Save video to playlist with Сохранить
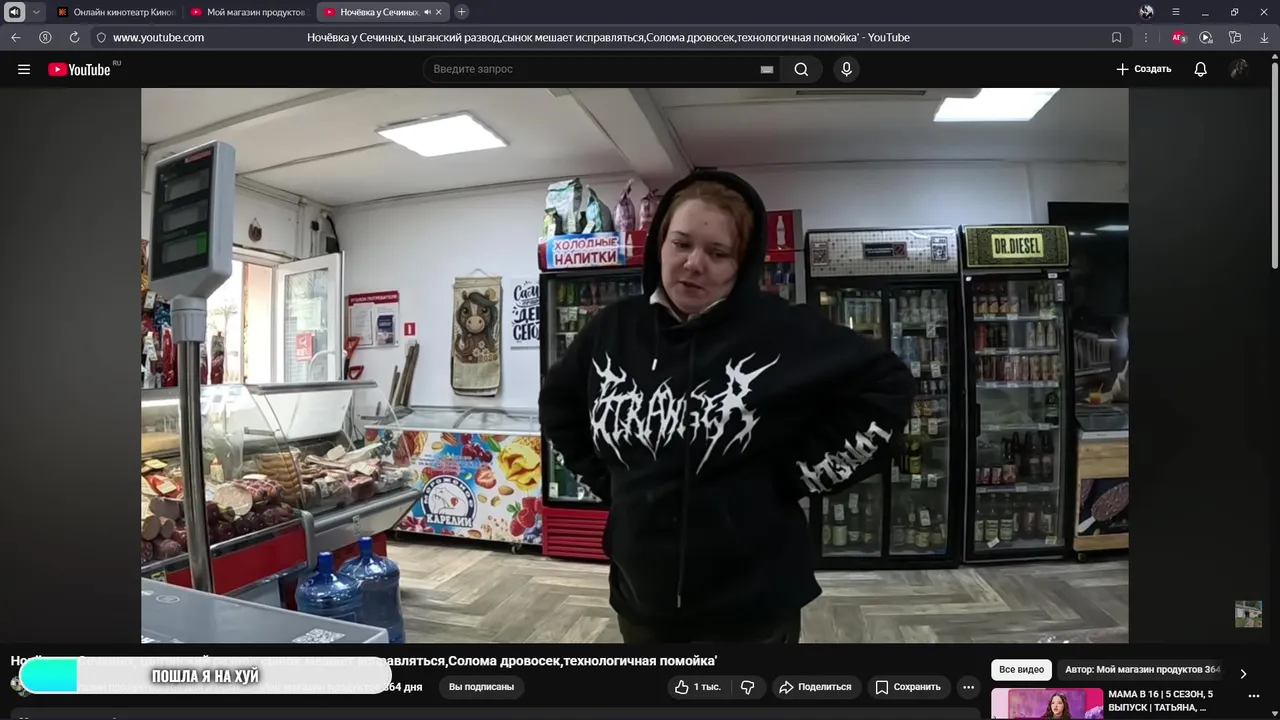The image size is (1280, 720). tap(908, 687)
